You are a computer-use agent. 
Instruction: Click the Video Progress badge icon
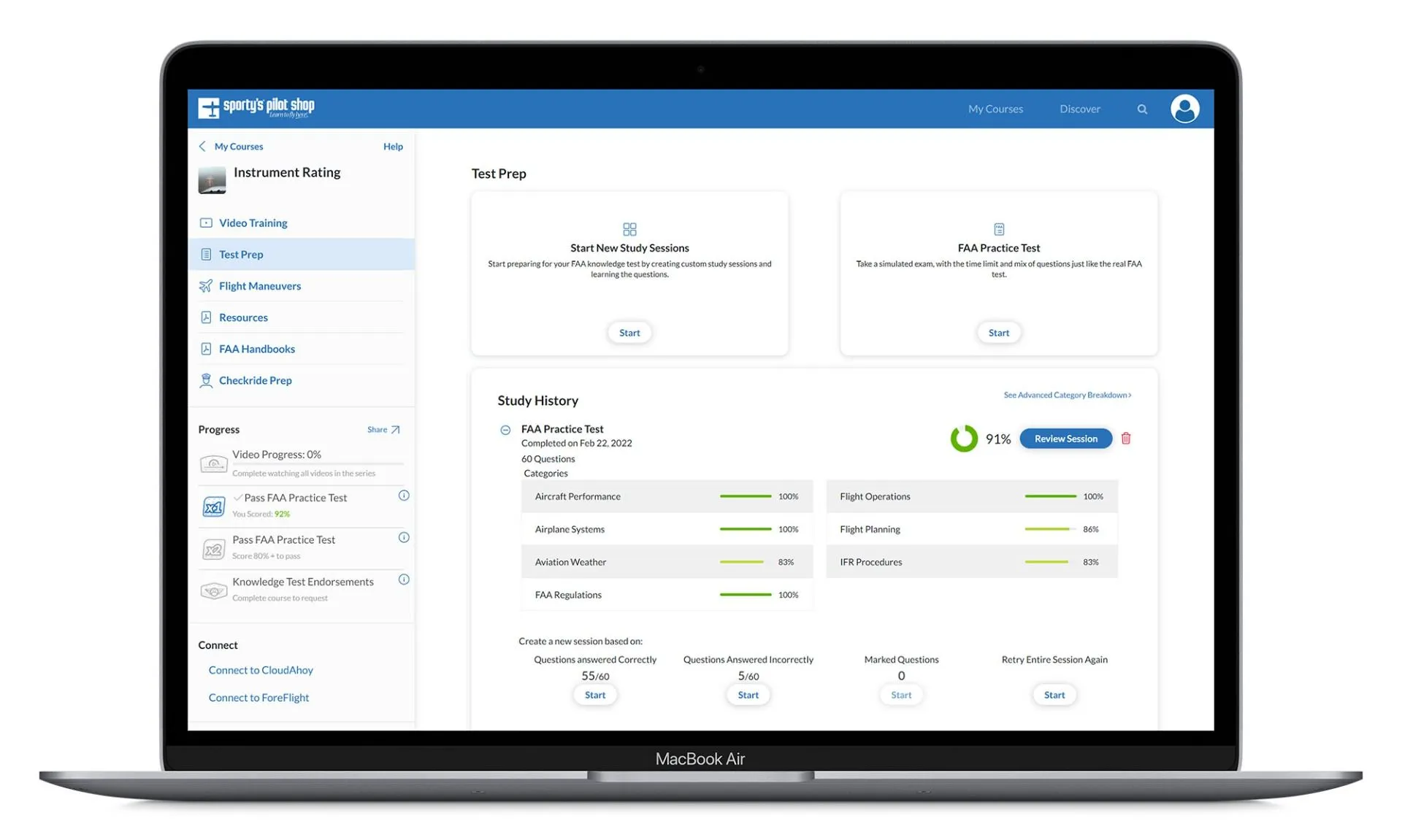pyautogui.click(x=213, y=463)
